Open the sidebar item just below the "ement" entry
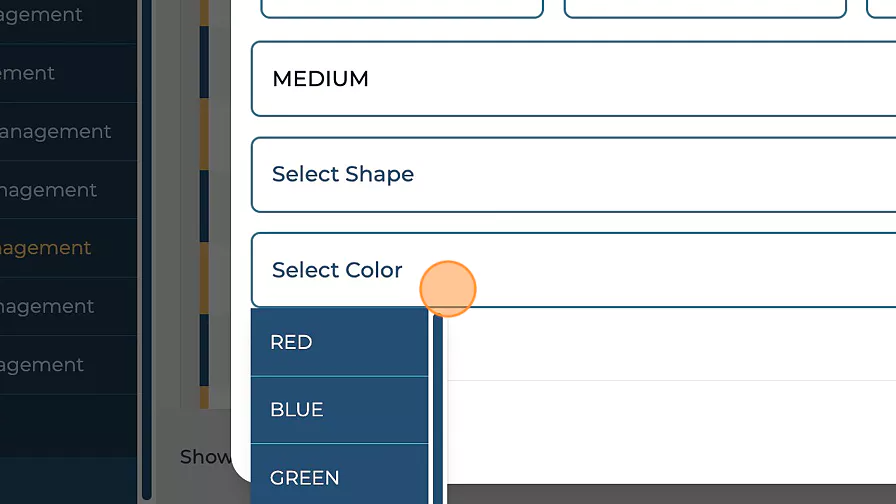 coord(56,132)
